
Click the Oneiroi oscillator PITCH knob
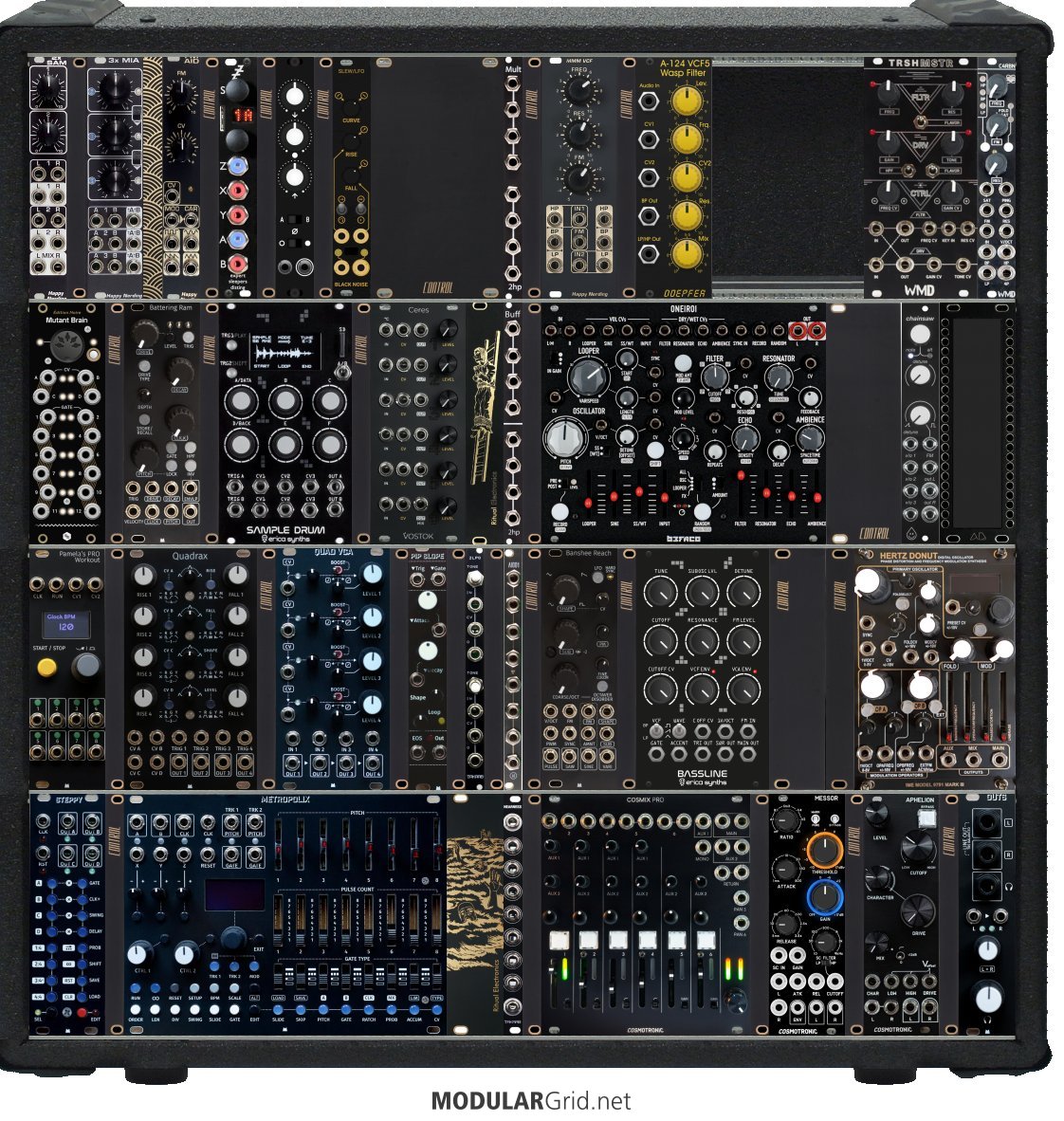pos(565,438)
